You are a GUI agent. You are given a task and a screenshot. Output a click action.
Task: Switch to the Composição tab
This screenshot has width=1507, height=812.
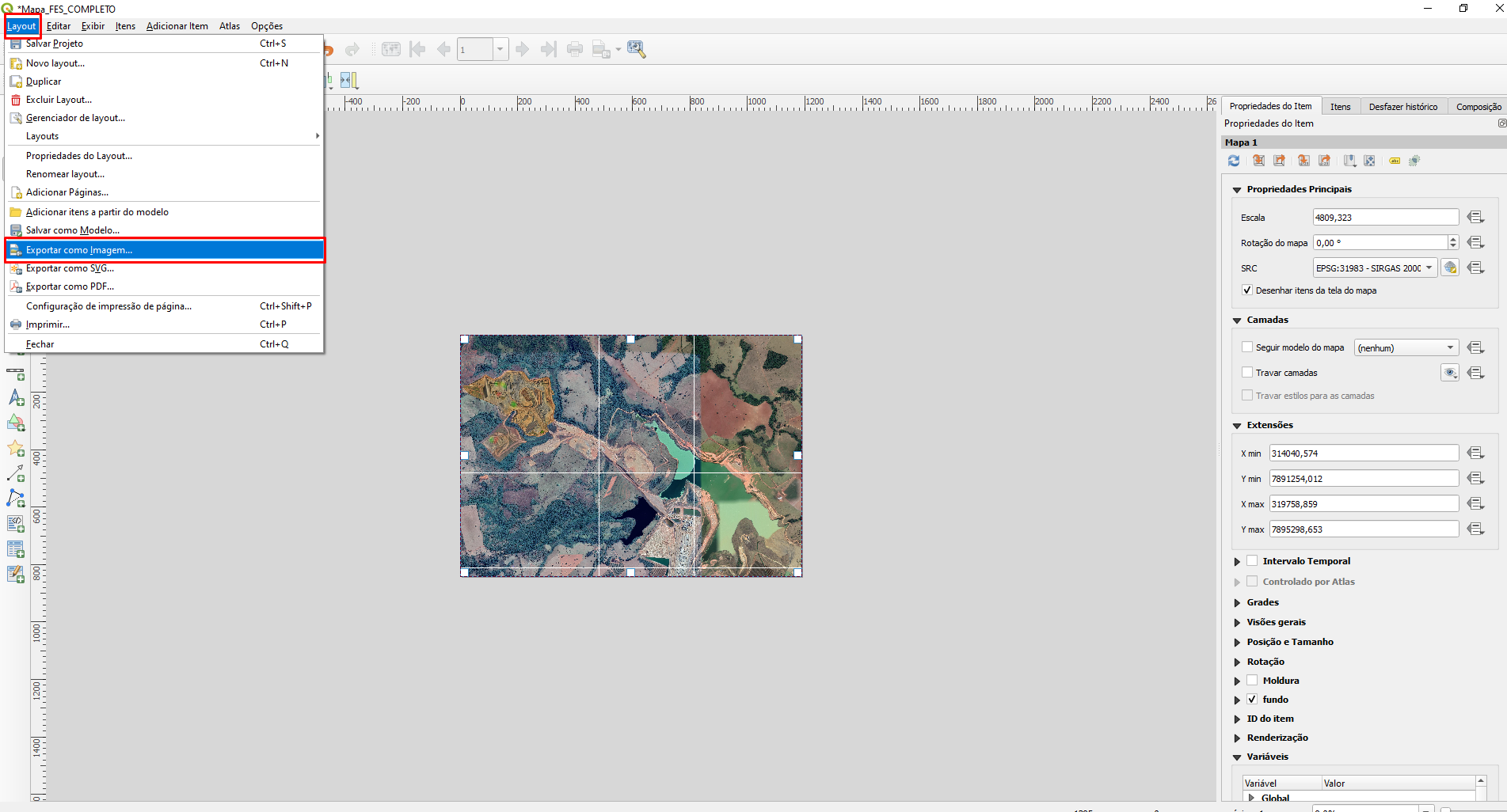[1478, 107]
